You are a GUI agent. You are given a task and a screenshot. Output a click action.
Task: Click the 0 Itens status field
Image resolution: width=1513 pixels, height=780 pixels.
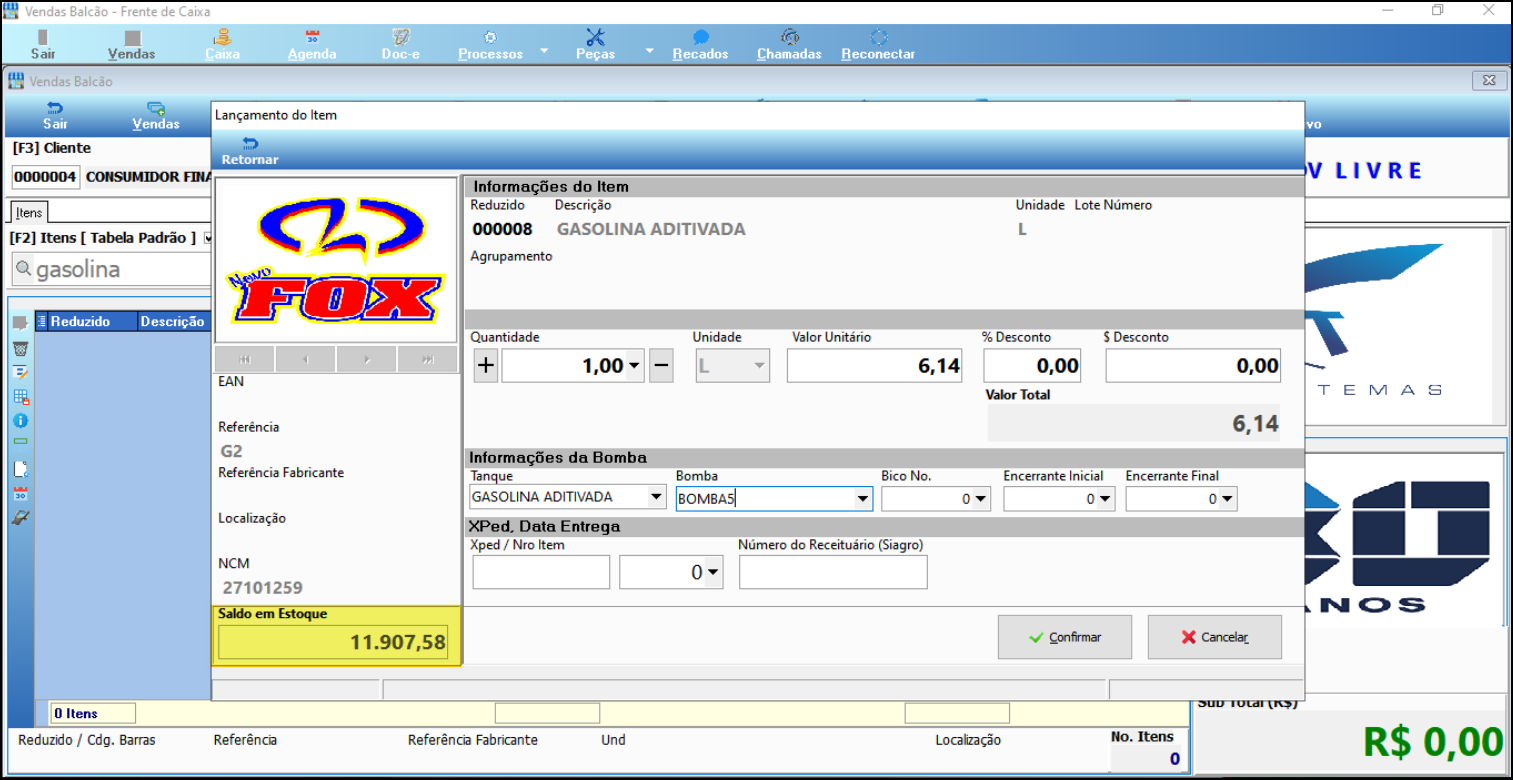tap(93, 713)
